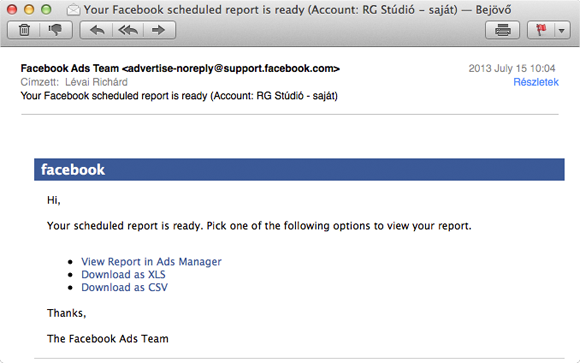Click the date 2013 July 15 10:04
This screenshot has width=580, height=363.
coord(512,68)
